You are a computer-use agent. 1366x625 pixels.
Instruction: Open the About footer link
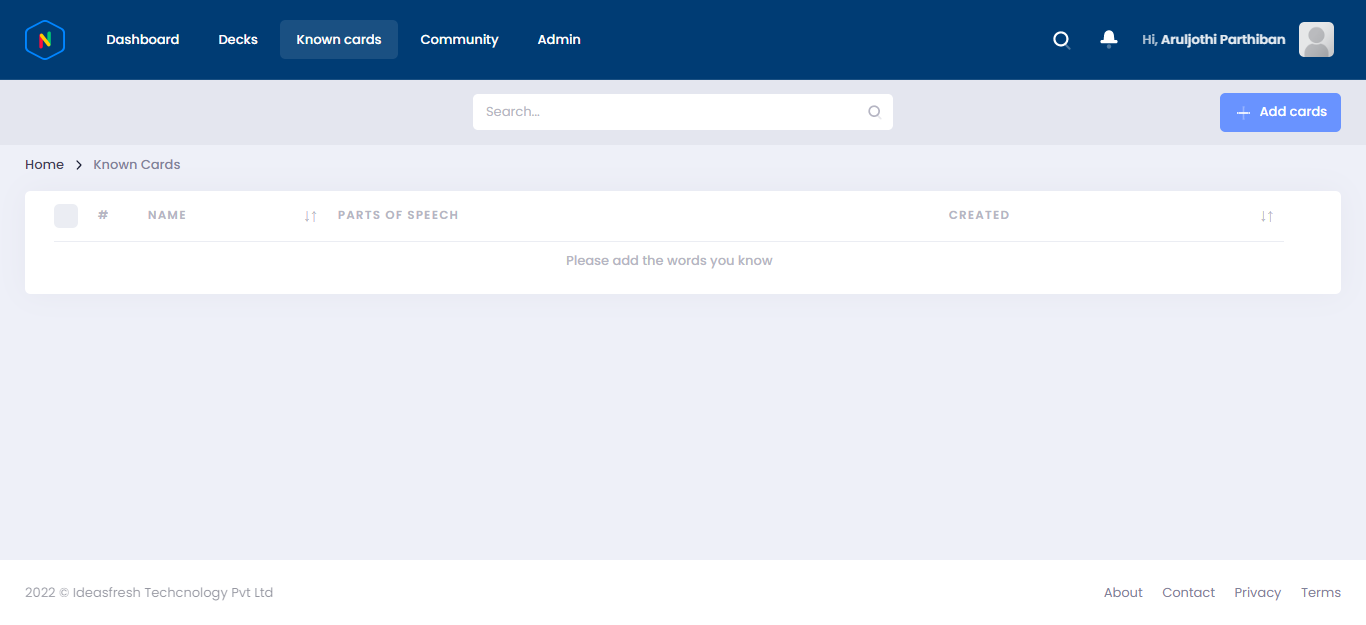point(1123,593)
